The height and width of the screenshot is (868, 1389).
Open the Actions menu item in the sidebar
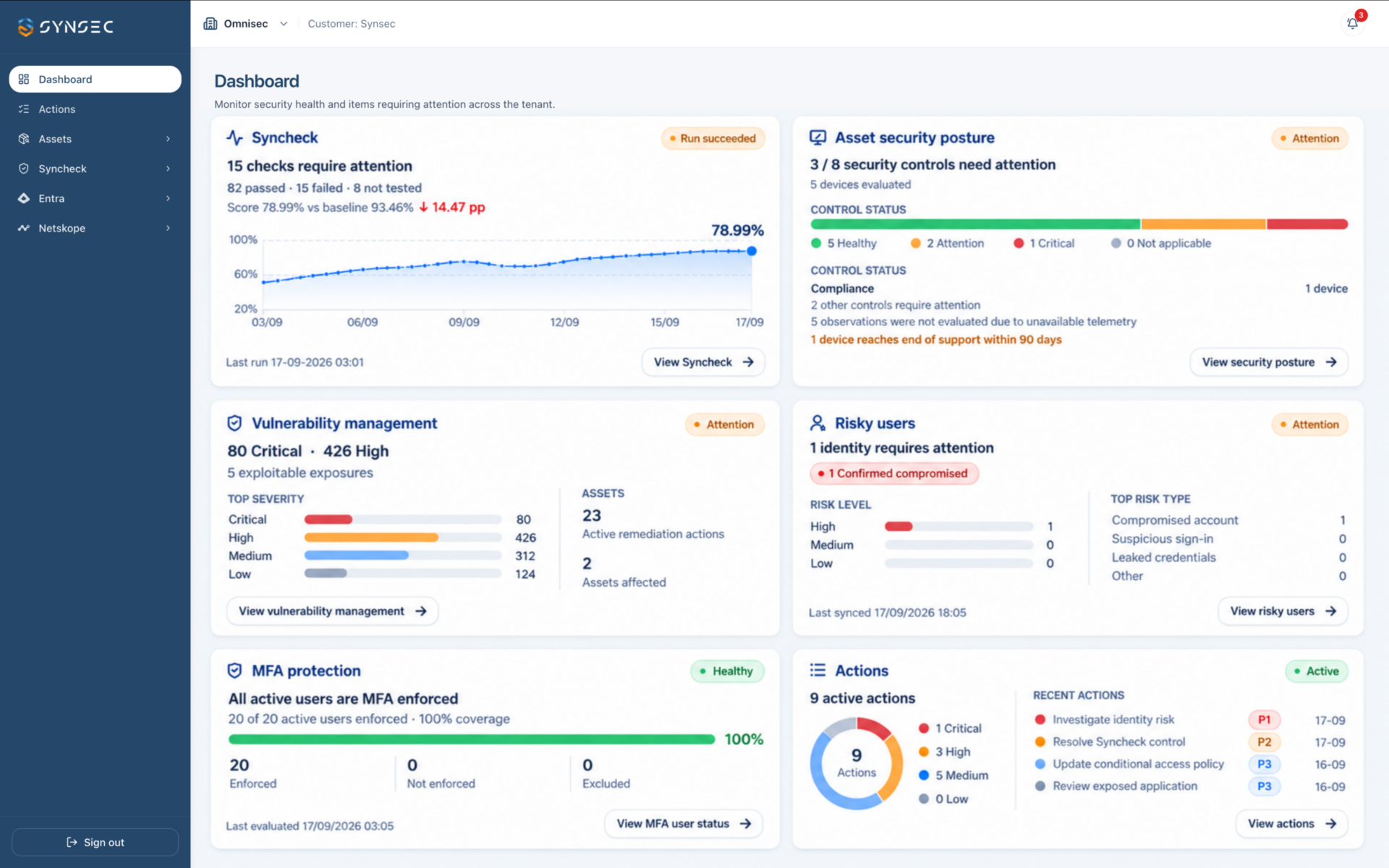pos(95,109)
